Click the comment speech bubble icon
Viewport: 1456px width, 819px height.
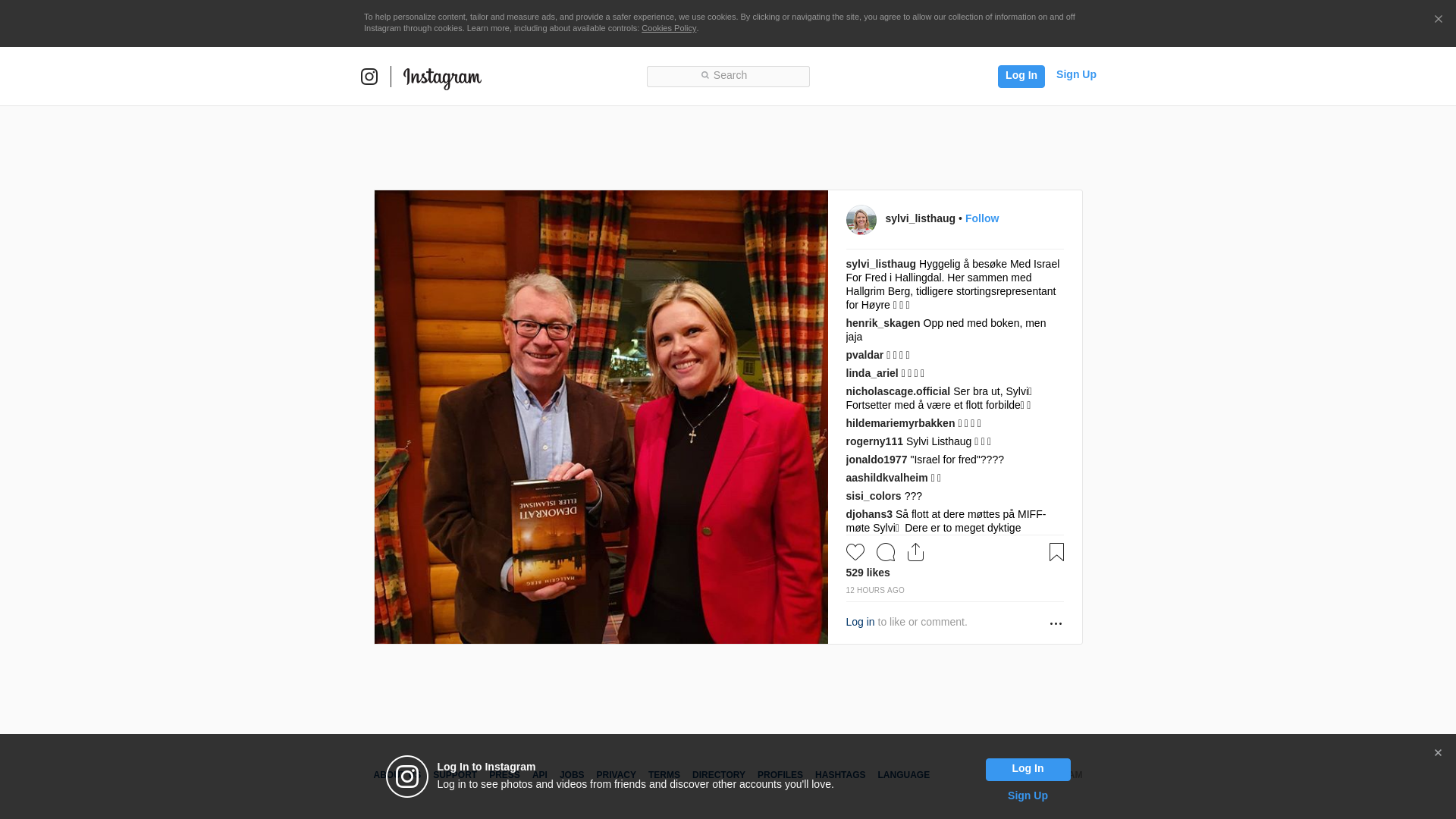point(886,552)
